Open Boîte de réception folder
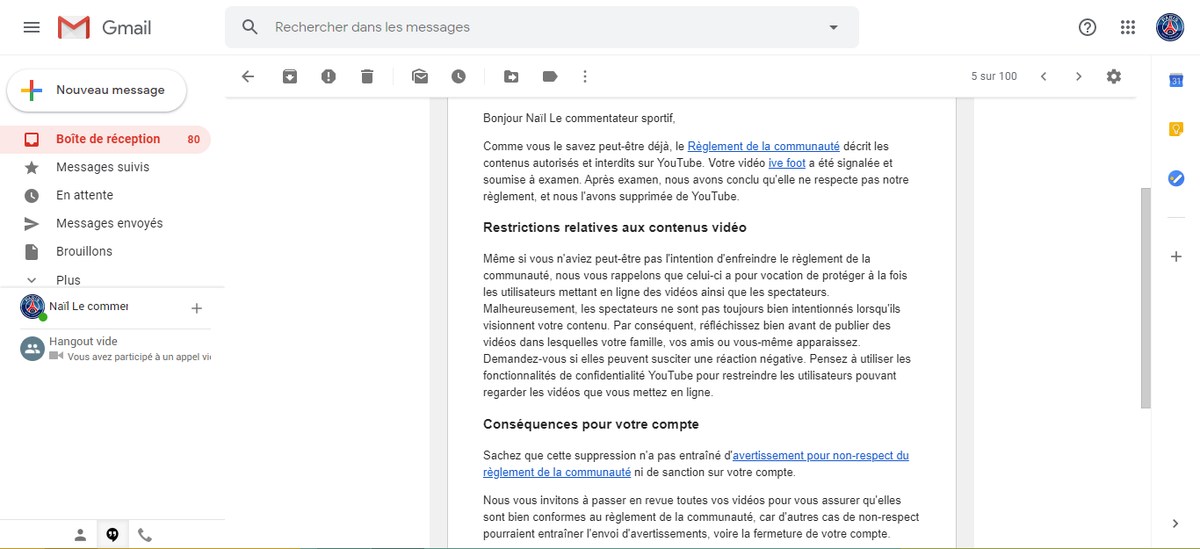The width and height of the screenshot is (1200, 549). pos(106,139)
